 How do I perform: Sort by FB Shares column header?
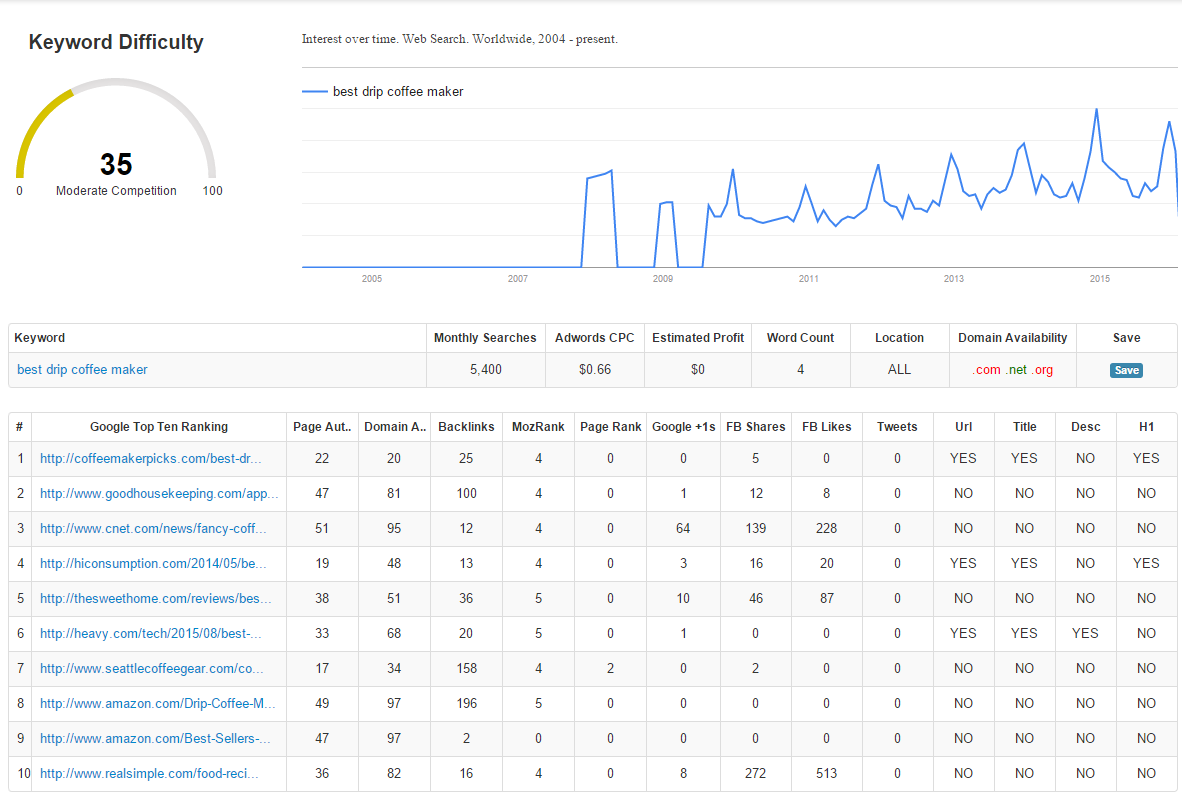point(755,427)
